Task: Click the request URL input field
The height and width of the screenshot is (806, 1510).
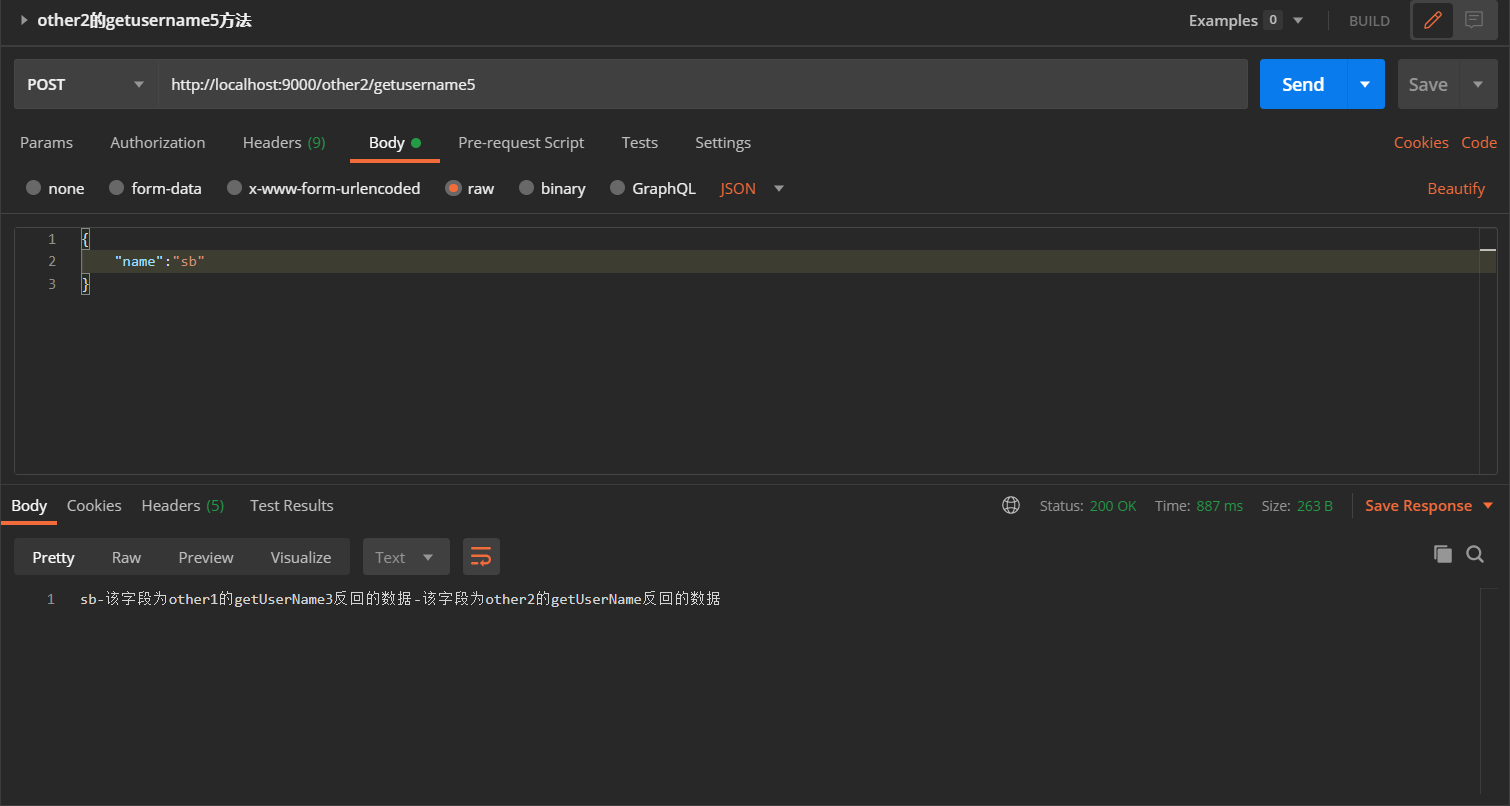Action: (703, 84)
